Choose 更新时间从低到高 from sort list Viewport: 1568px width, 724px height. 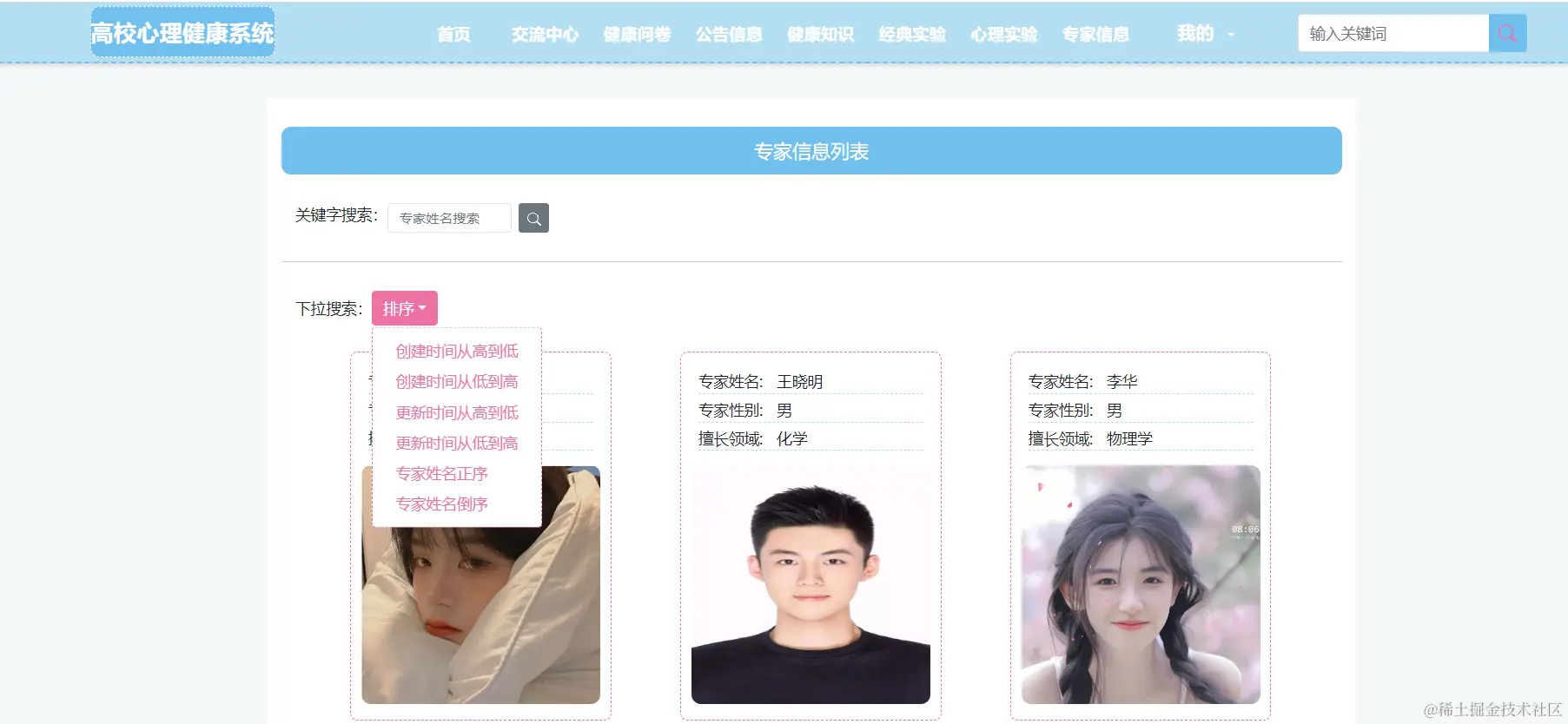pyautogui.click(x=457, y=443)
